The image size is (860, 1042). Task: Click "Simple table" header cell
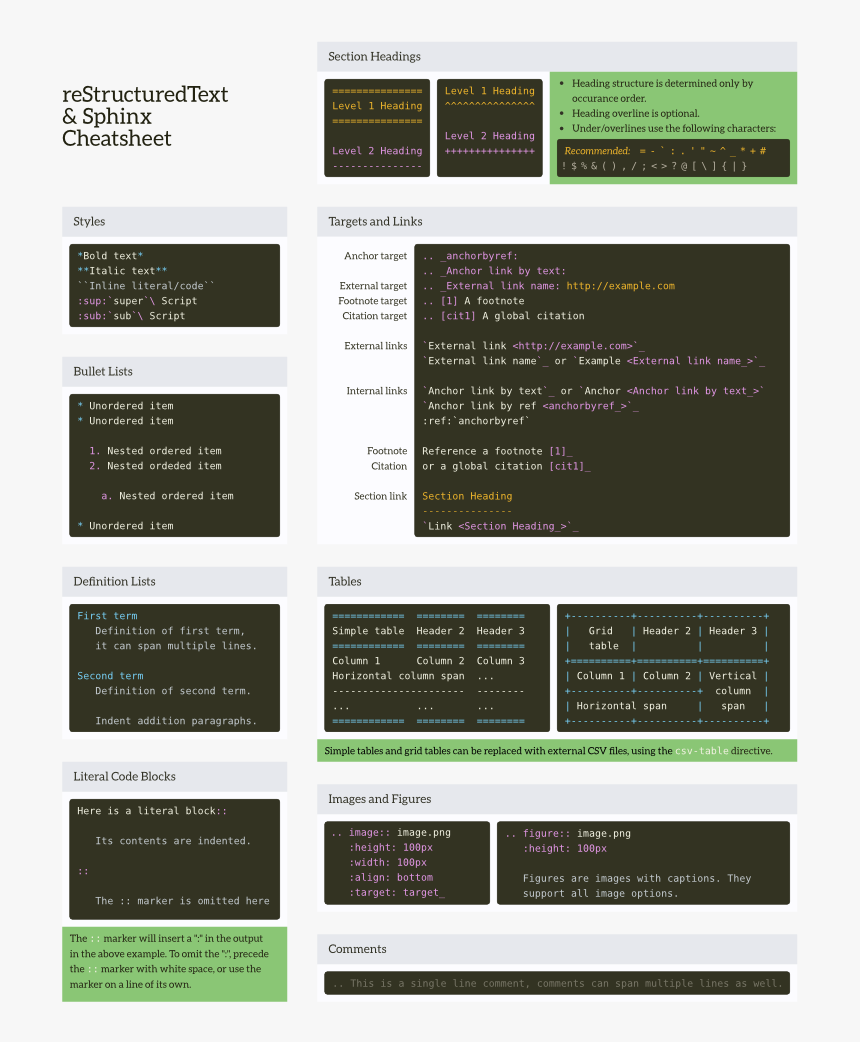pos(368,631)
